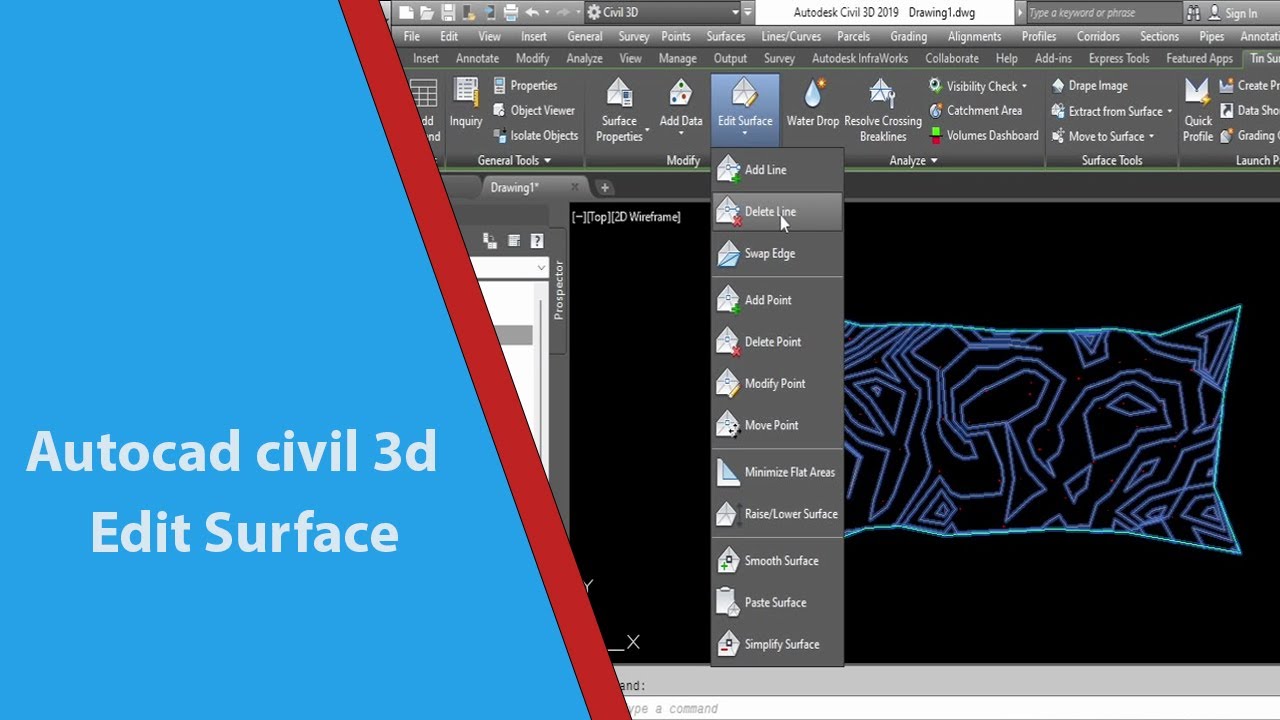Click the Move Point icon
The image size is (1280, 720).
click(x=728, y=426)
